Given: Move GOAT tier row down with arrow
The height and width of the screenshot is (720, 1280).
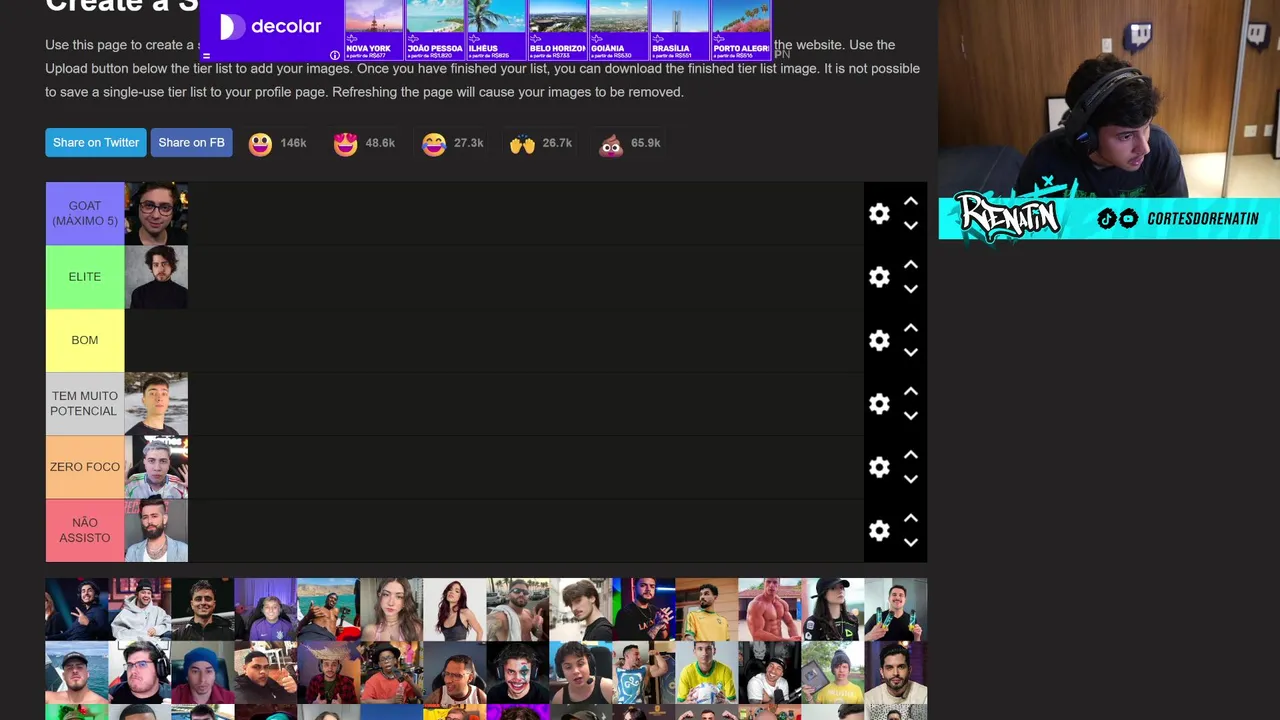Looking at the screenshot, I should [911, 226].
